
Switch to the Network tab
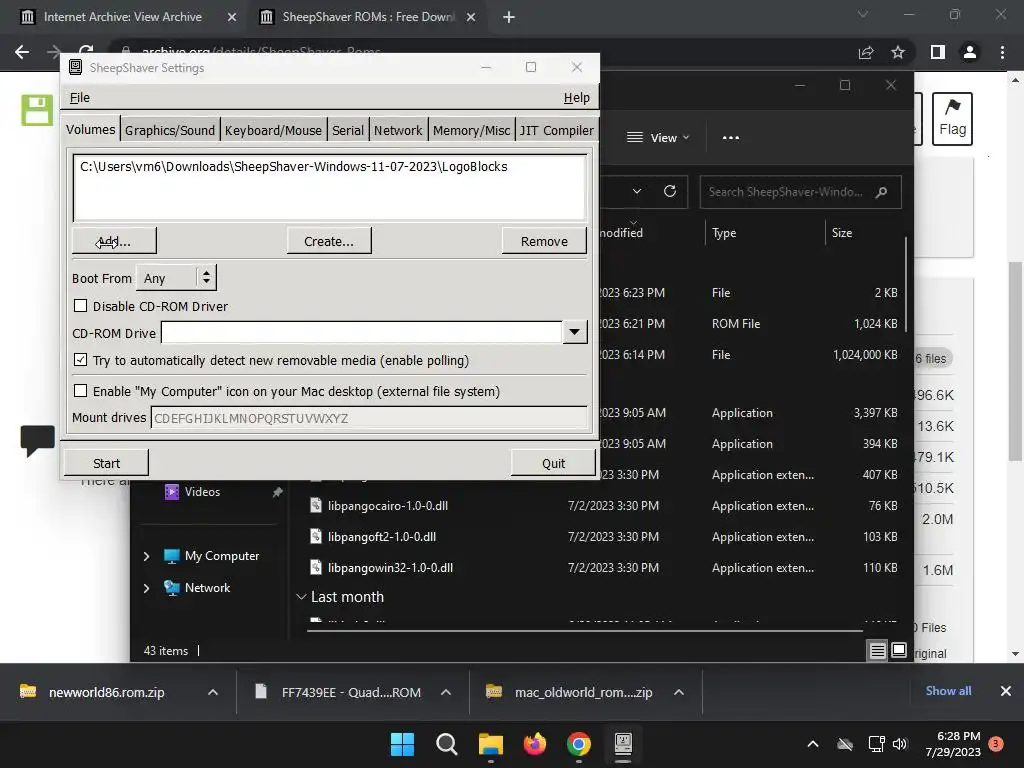[x=398, y=130]
